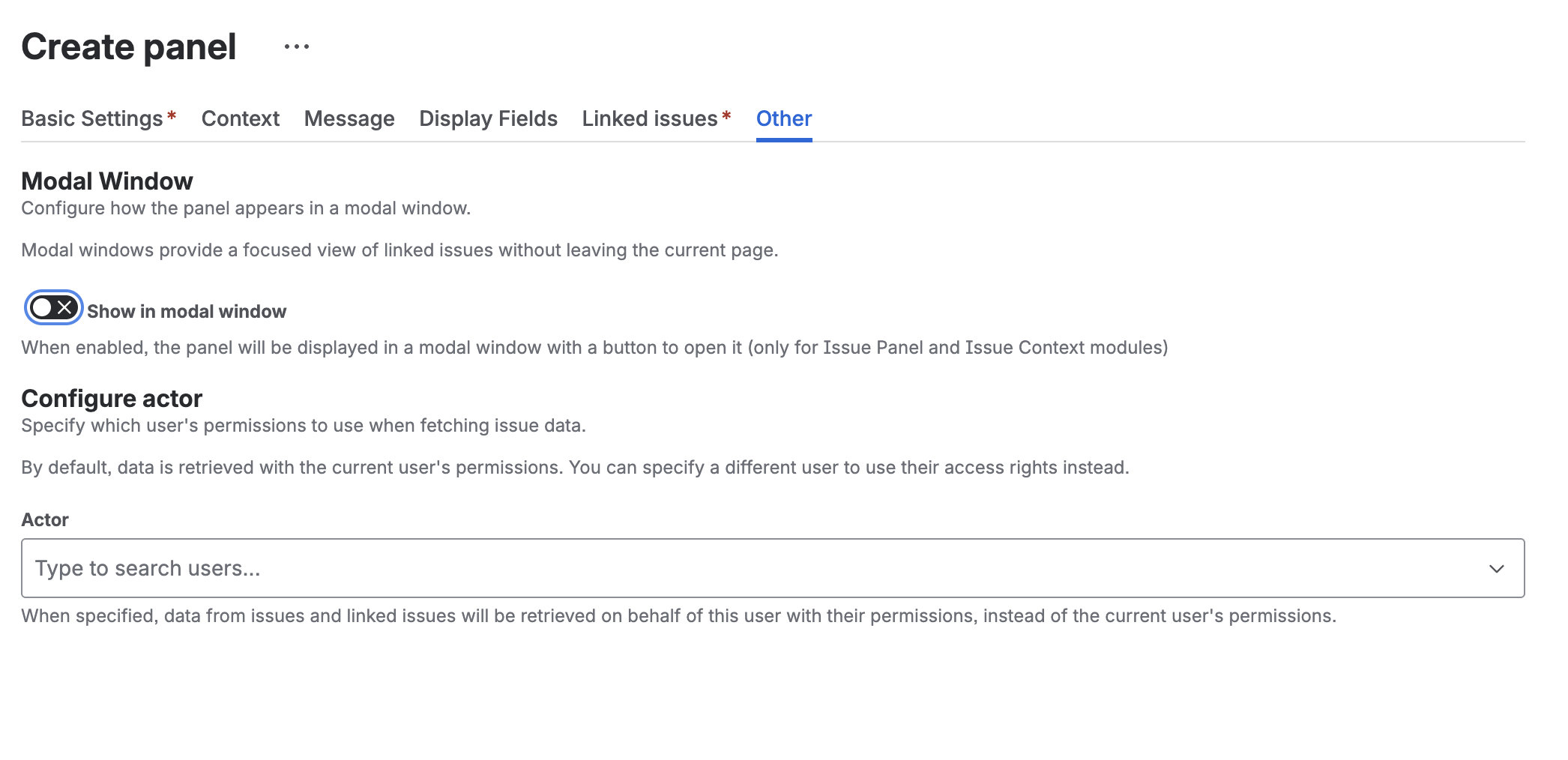The image size is (1568, 760).
Task: View the Display Fields tab
Action: coord(487,118)
